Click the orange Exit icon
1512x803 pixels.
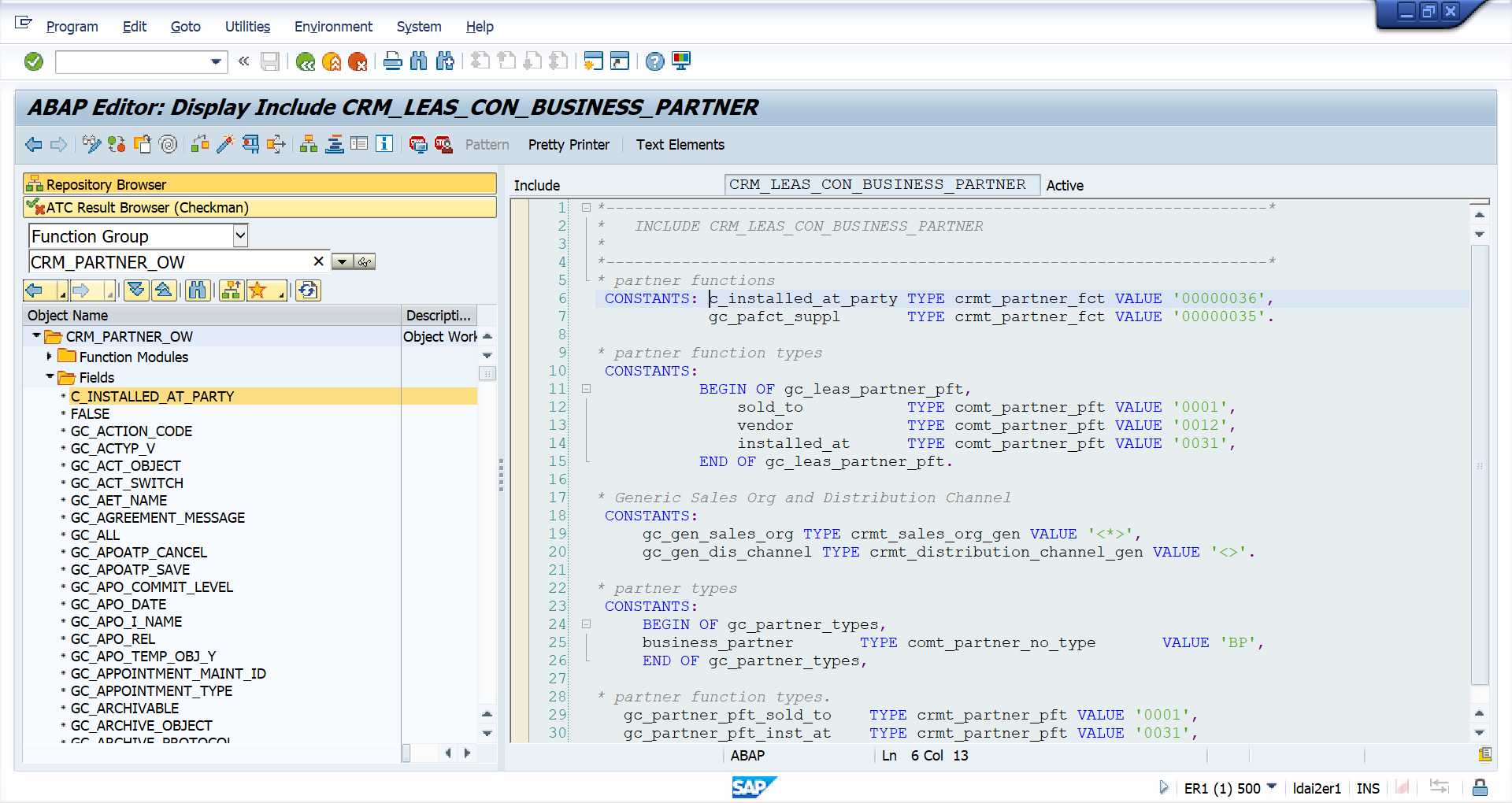[332, 61]
